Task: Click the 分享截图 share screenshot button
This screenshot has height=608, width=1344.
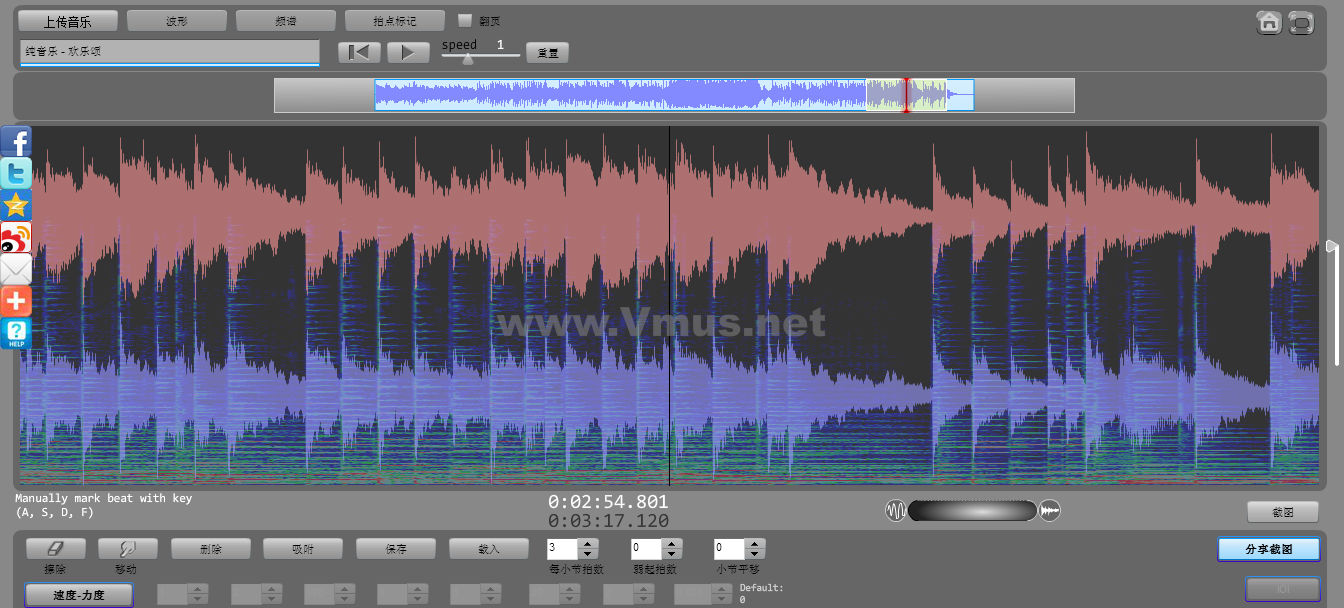Action: click(x=1268, y=549)
